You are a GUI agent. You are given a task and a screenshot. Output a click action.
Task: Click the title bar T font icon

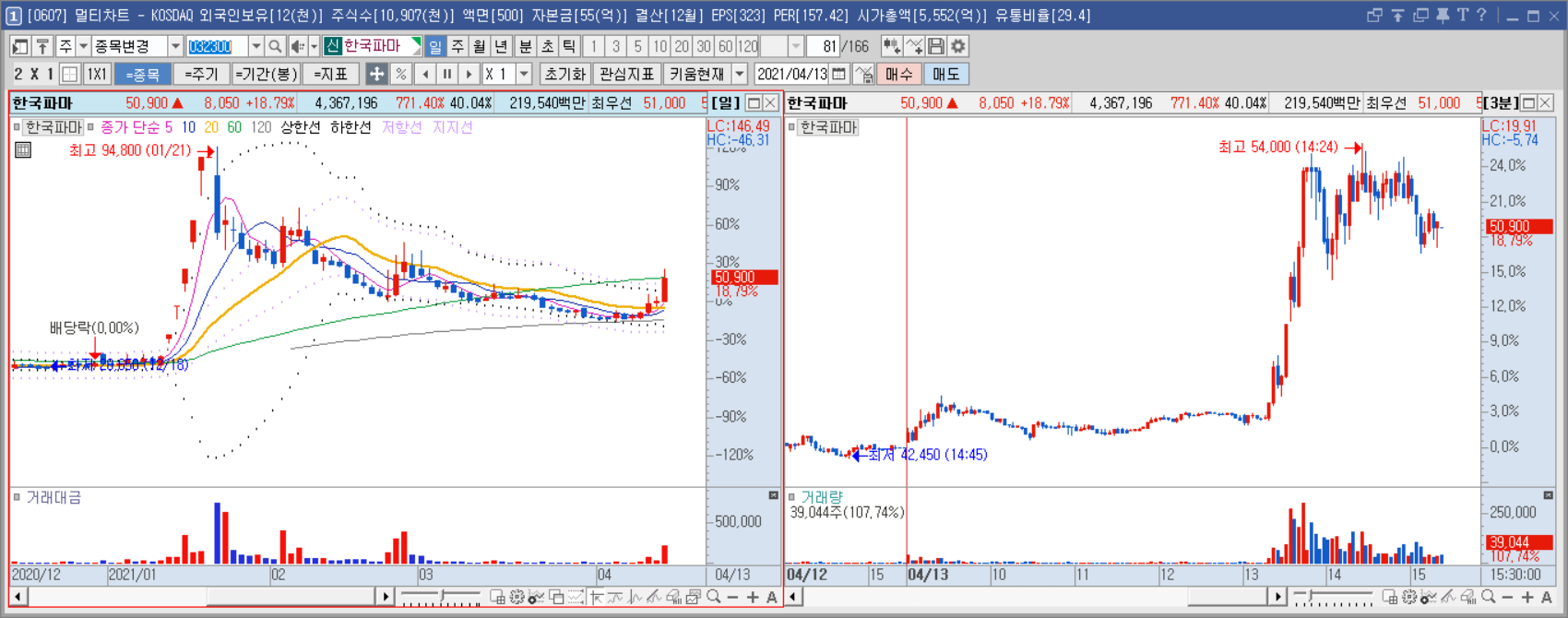(x=1463, y=15)
